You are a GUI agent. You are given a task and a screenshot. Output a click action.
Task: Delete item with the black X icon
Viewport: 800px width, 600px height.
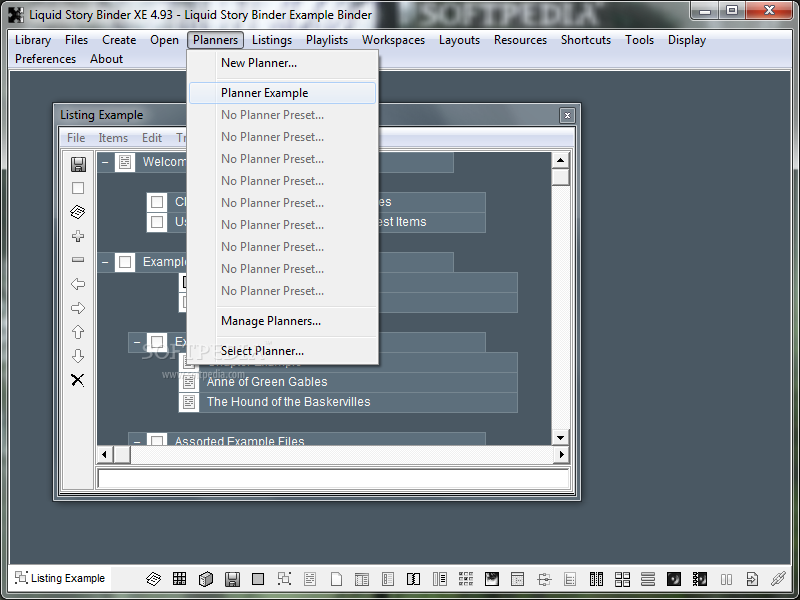point(78,380)
